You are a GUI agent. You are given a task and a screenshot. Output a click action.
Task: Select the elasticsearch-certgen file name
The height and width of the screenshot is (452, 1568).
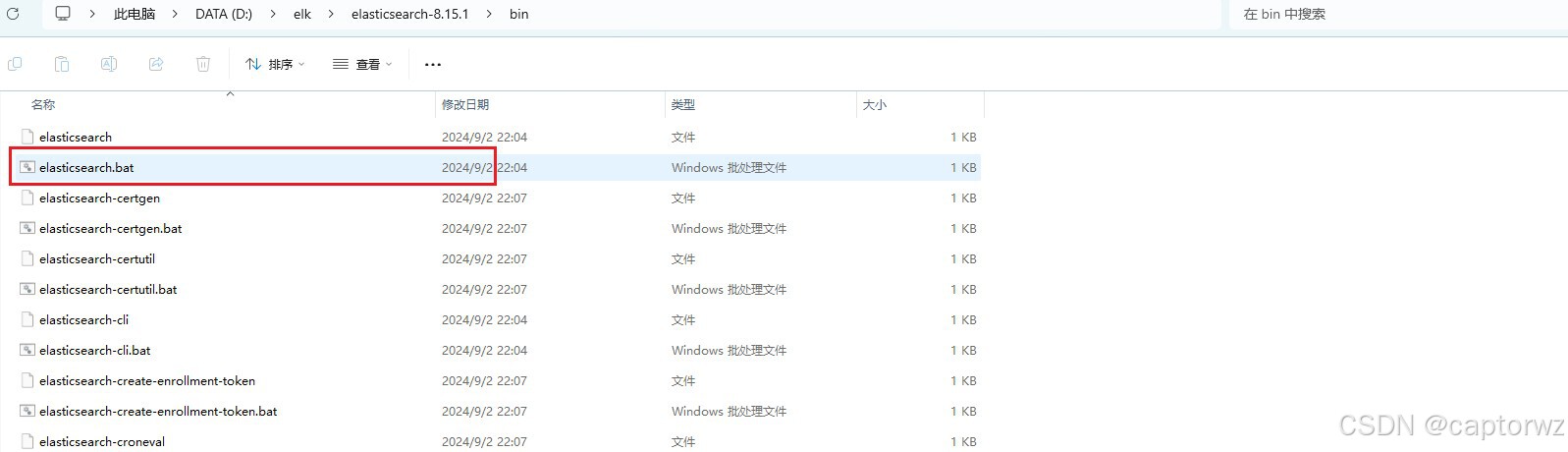pos(99,198)
